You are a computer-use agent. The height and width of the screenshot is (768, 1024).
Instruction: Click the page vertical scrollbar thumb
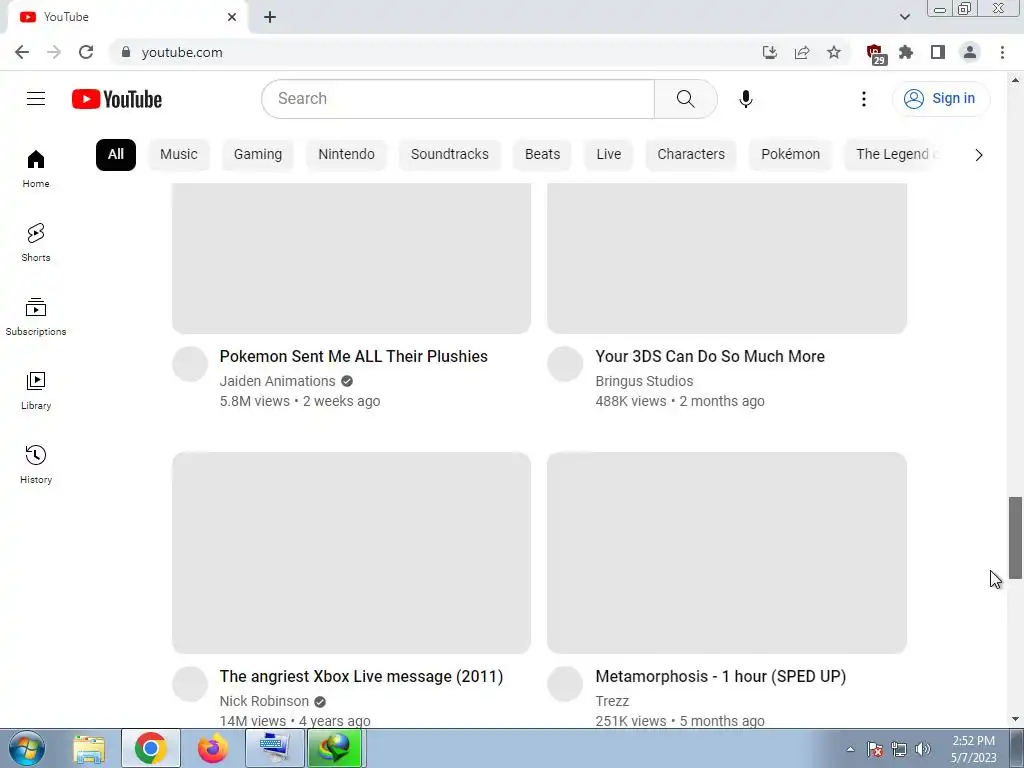pos(1015,537)
